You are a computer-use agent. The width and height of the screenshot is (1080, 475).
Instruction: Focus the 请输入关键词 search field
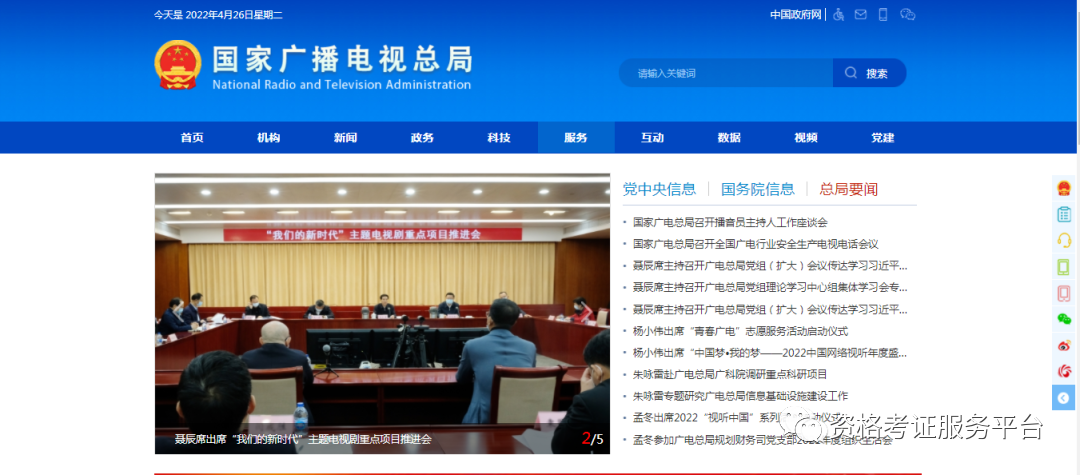[x=726, y=73]
